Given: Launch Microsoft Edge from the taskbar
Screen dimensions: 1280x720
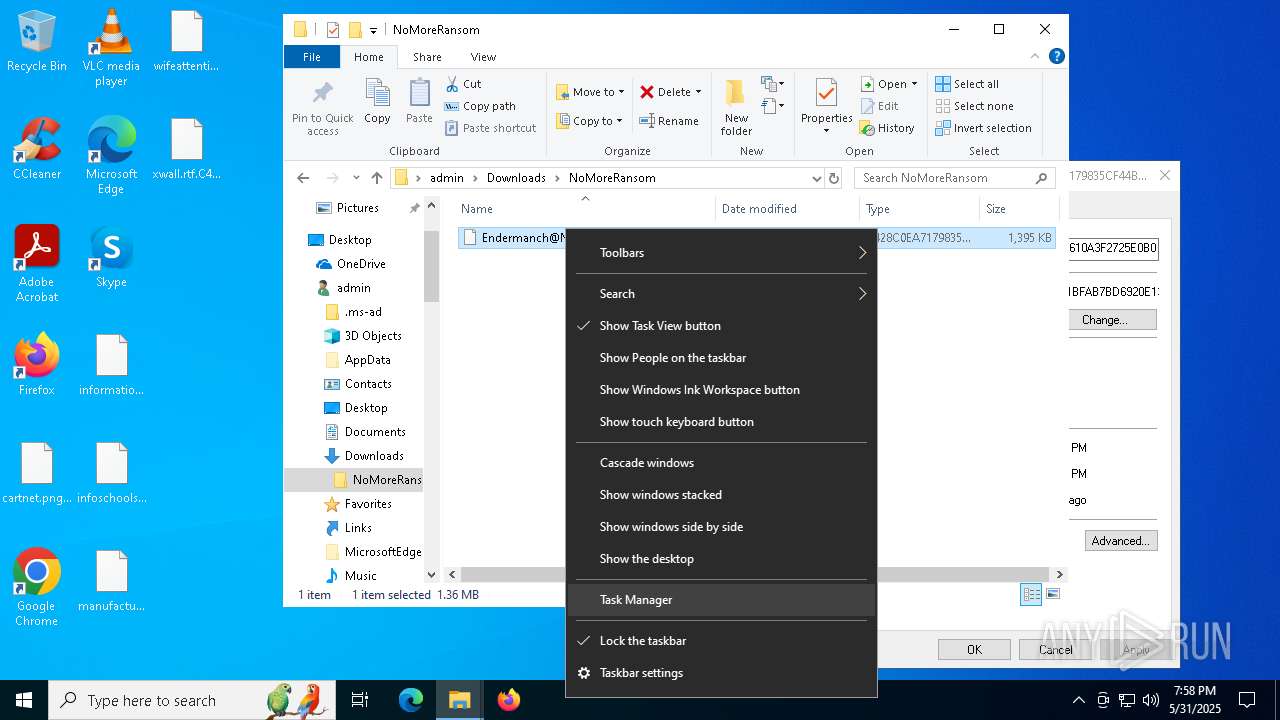Looking at the screenshot, I should [x=411, y=700].
